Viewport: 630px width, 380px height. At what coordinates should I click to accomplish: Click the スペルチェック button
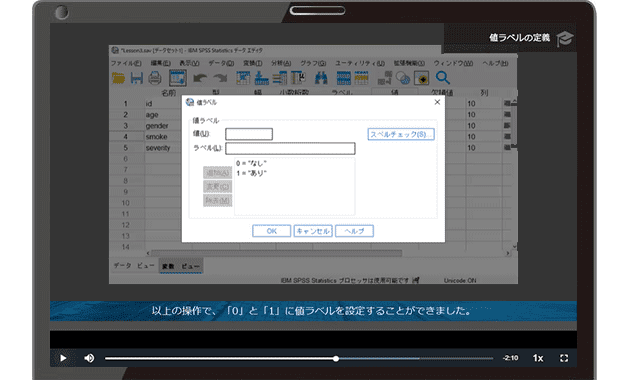[401, 134]
